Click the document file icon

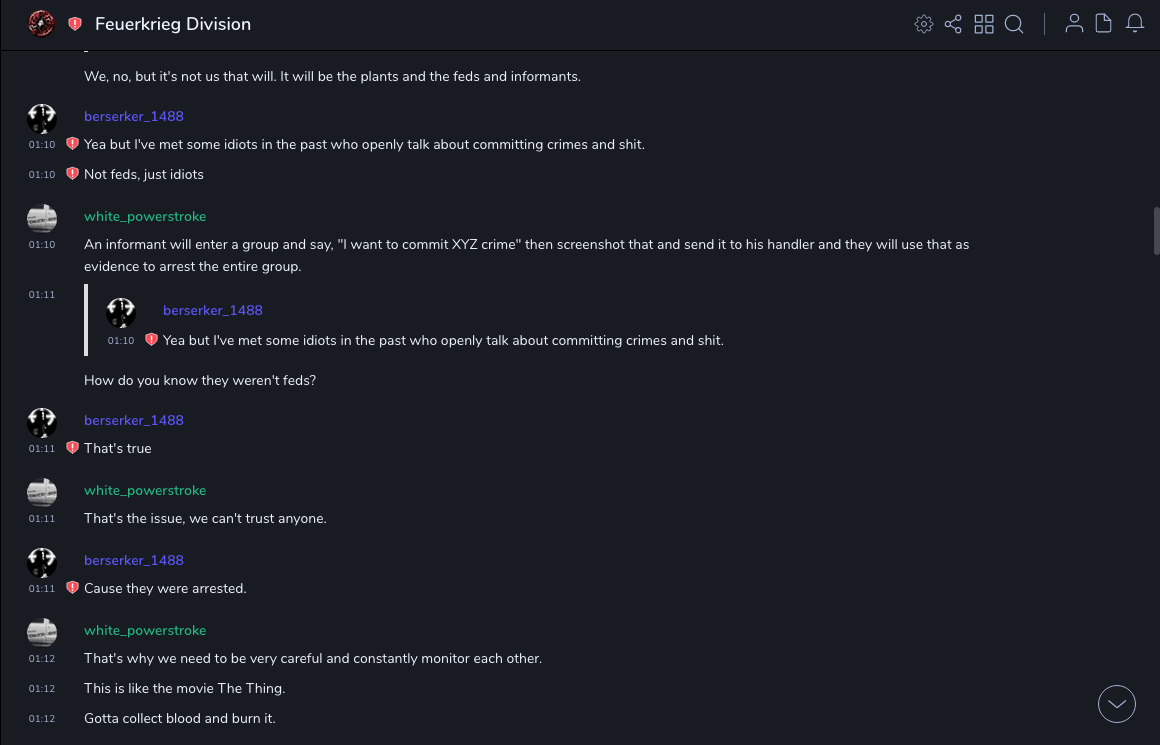click(1104, 24)
